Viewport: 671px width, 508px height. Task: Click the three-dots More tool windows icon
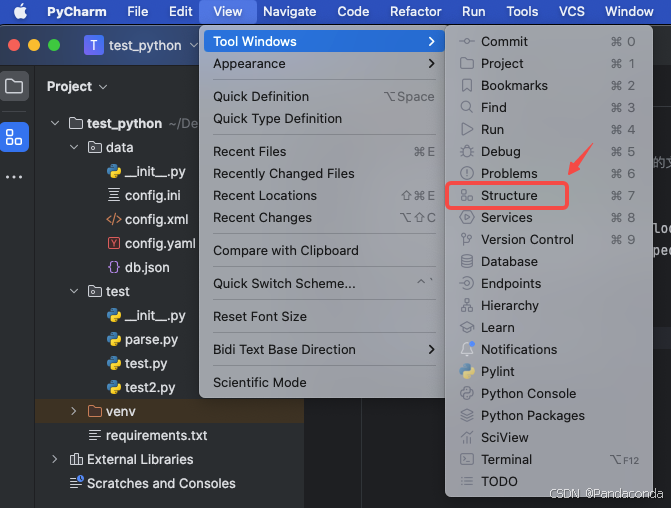point(14,177)
